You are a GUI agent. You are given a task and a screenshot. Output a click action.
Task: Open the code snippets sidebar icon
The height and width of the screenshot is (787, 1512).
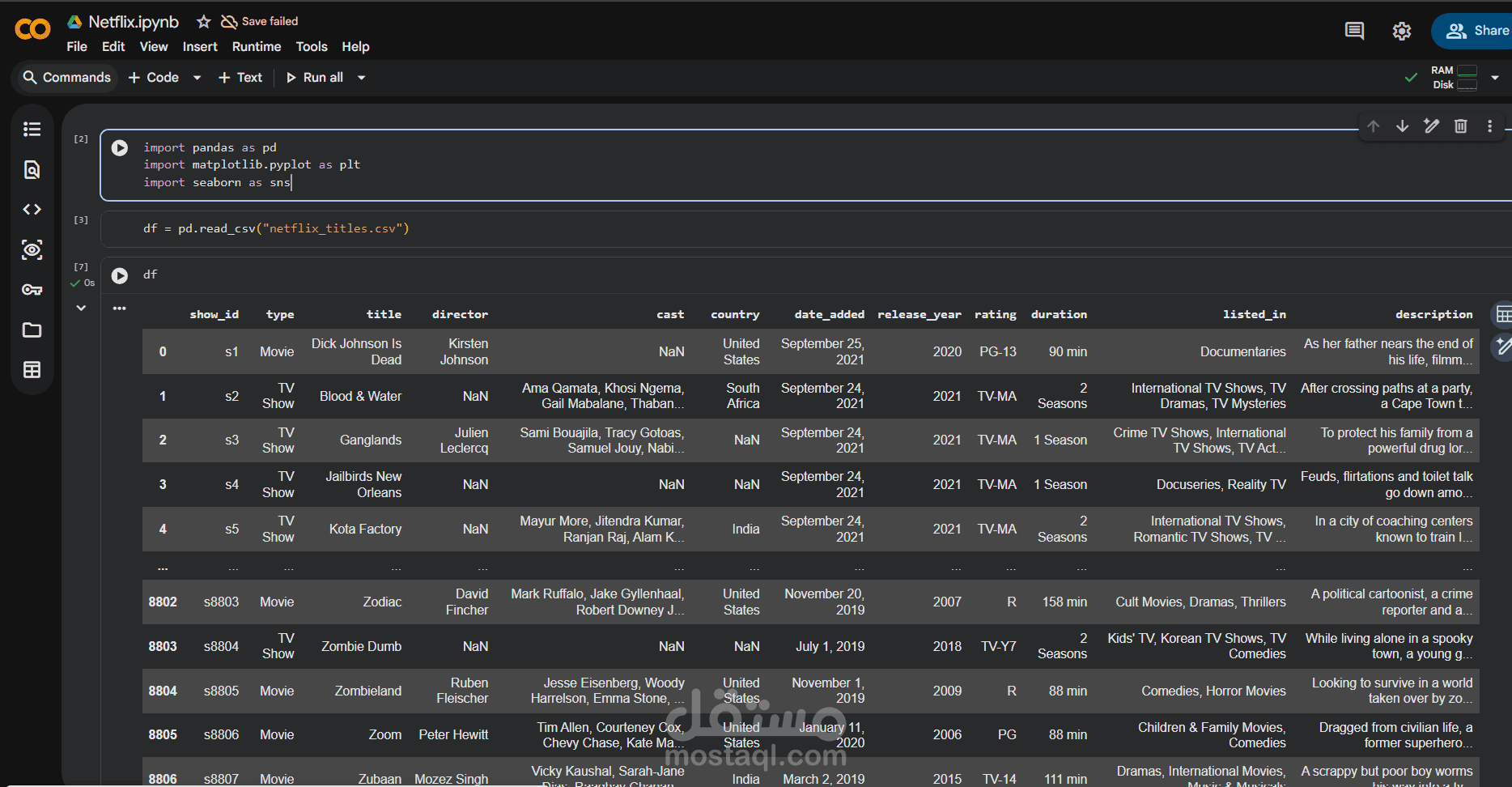[32, 210]
